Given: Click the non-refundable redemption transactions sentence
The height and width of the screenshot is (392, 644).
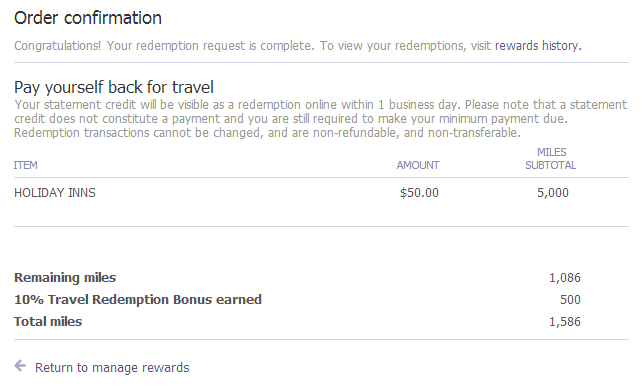Looking at the screenshot, I should [267, 133].
